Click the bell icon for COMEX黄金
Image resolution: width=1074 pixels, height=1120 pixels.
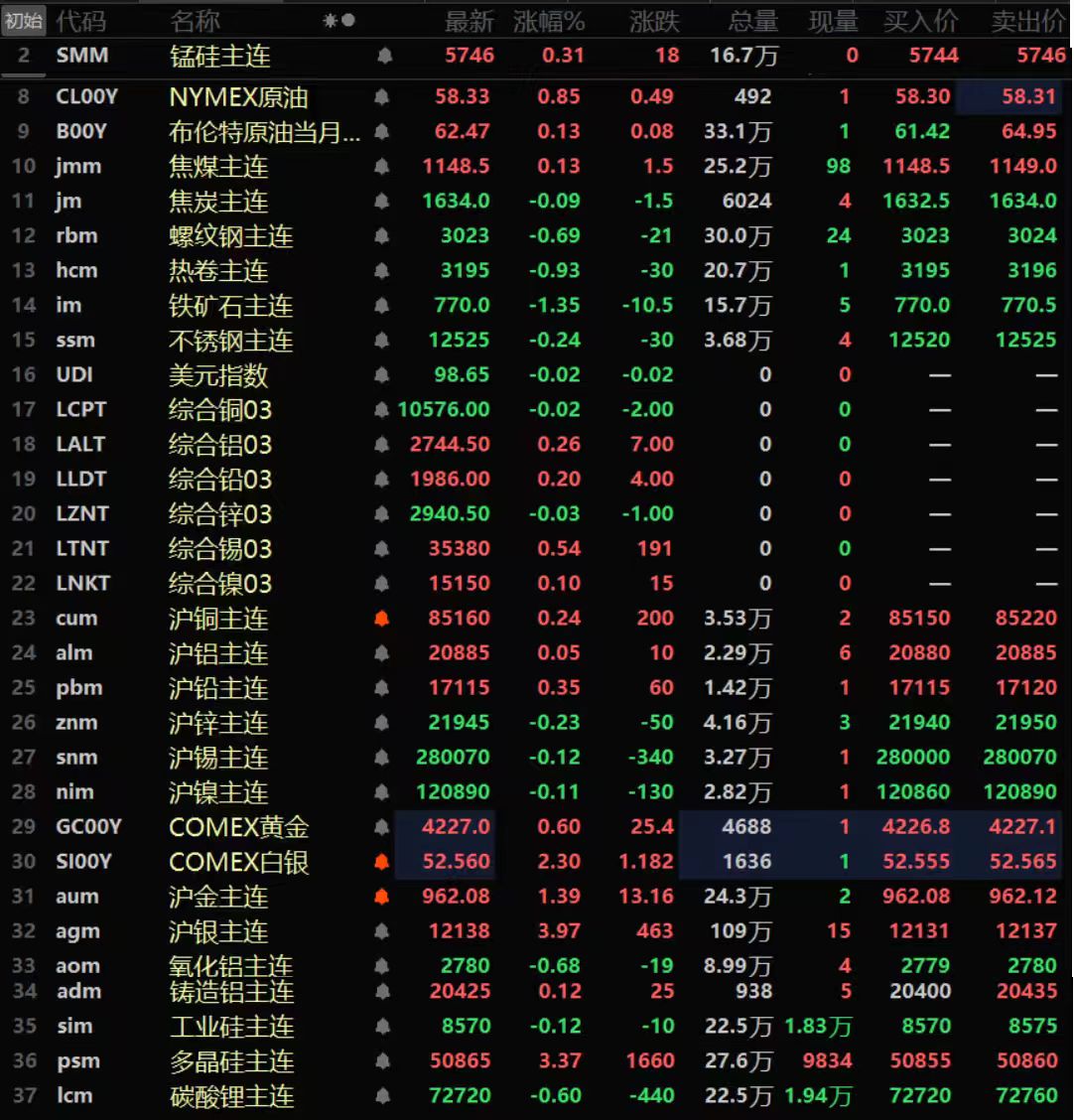click(381, 827)
